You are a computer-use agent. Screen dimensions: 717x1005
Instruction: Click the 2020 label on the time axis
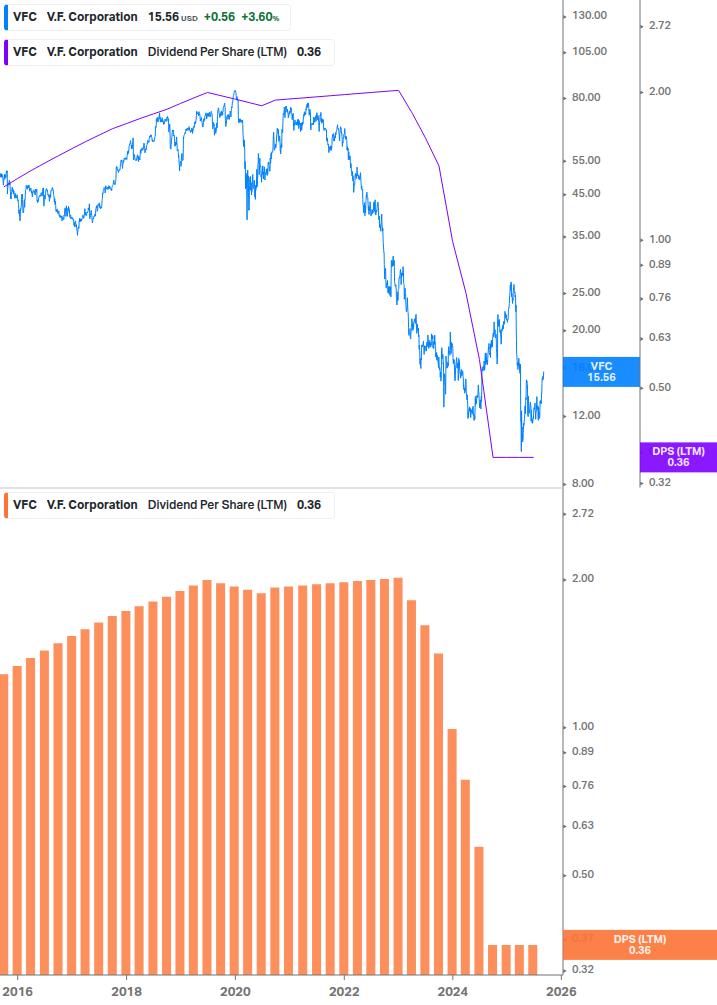(x=235, y=992)
